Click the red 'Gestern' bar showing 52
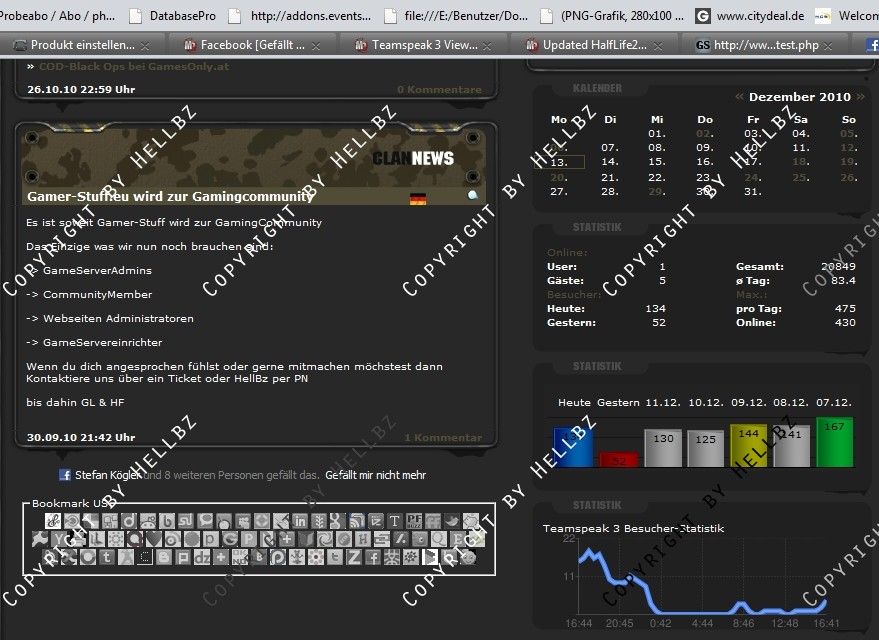 (x=618, y=460)
